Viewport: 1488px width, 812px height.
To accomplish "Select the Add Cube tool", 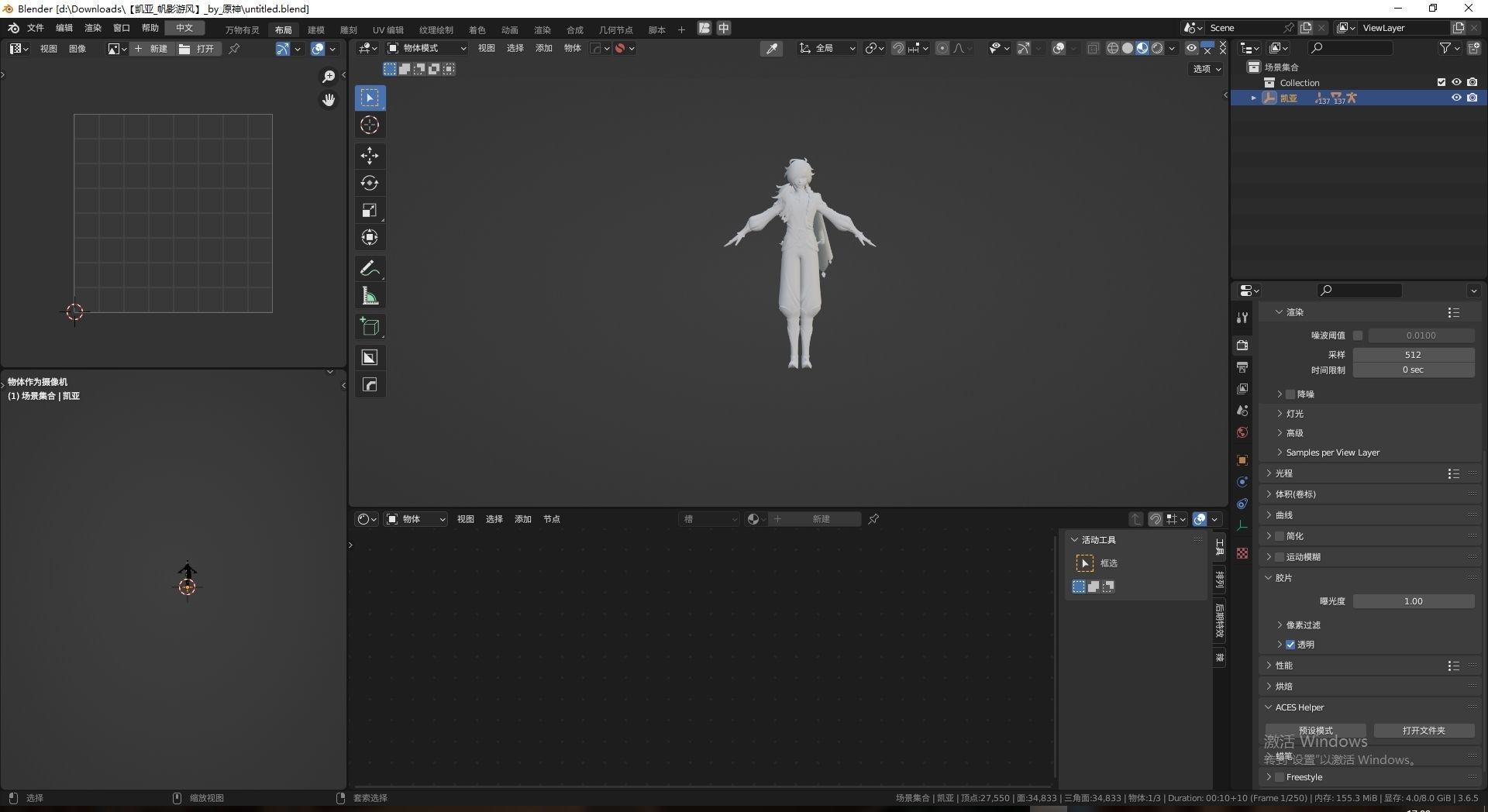I will [370, 326].
